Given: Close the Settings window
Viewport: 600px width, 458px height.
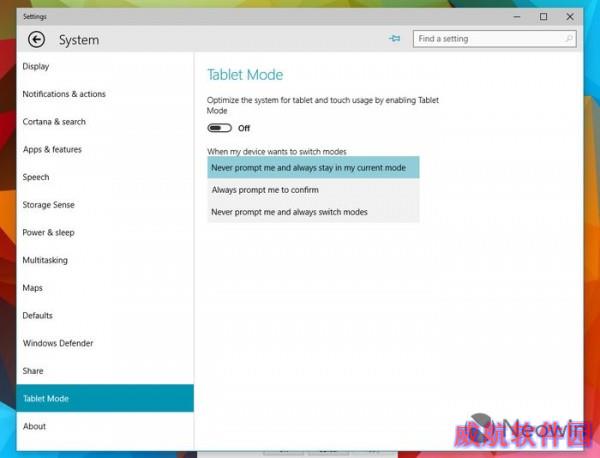Looking at the screenshot, I should coord(570,17).
